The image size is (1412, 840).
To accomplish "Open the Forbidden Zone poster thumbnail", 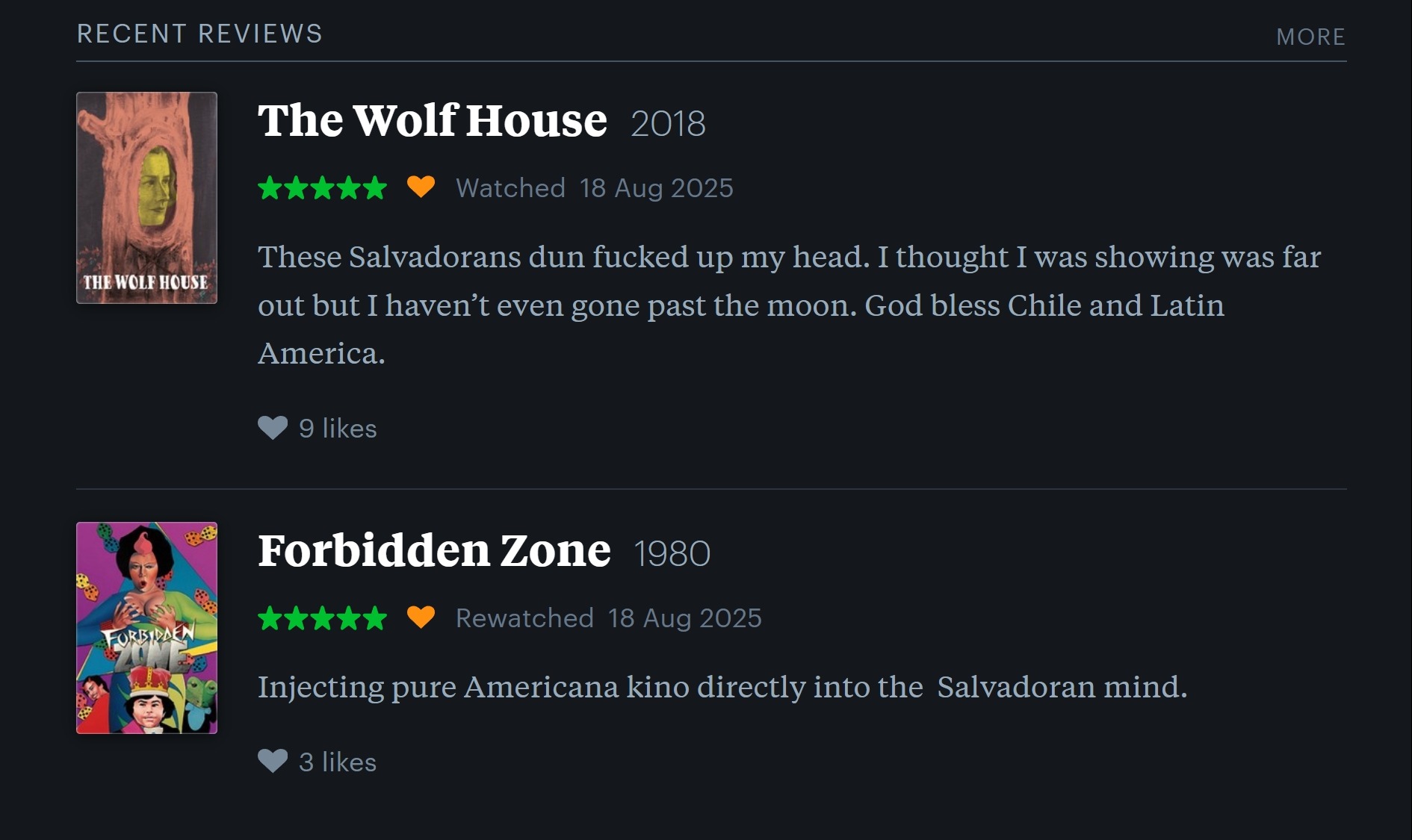I will click(x=147, y=628).
